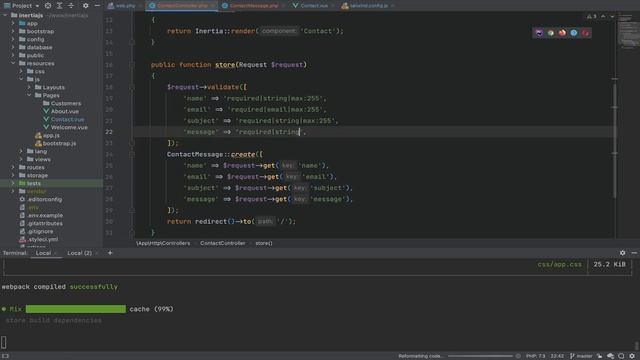The width and height of the screenshot is (640, 360).
Task: Open the Project view dropdown
Action: 22,6
